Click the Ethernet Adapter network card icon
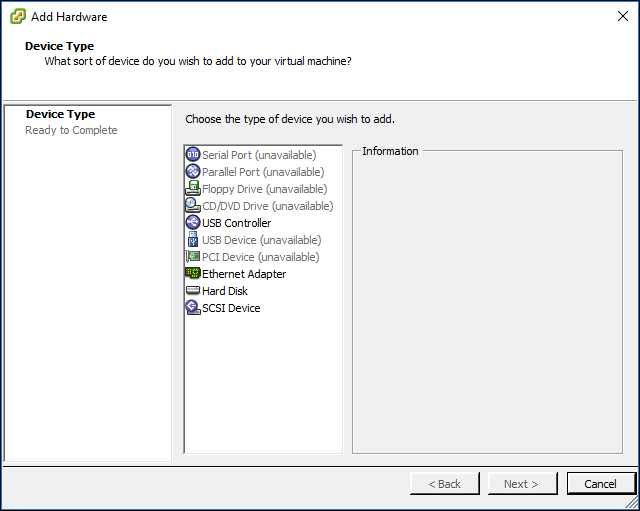 [x=193, y=273]
